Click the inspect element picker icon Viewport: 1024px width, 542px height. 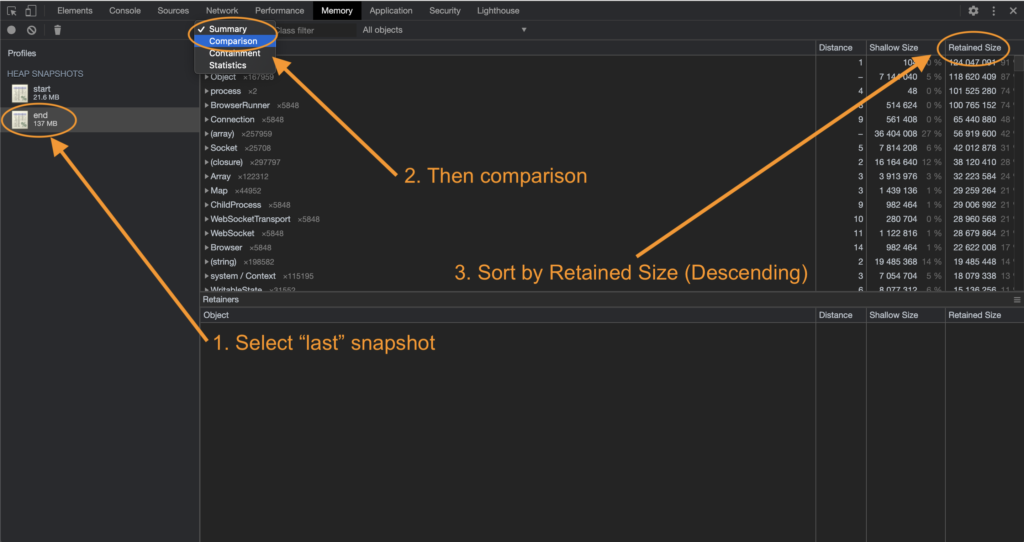tap(12, 11)
